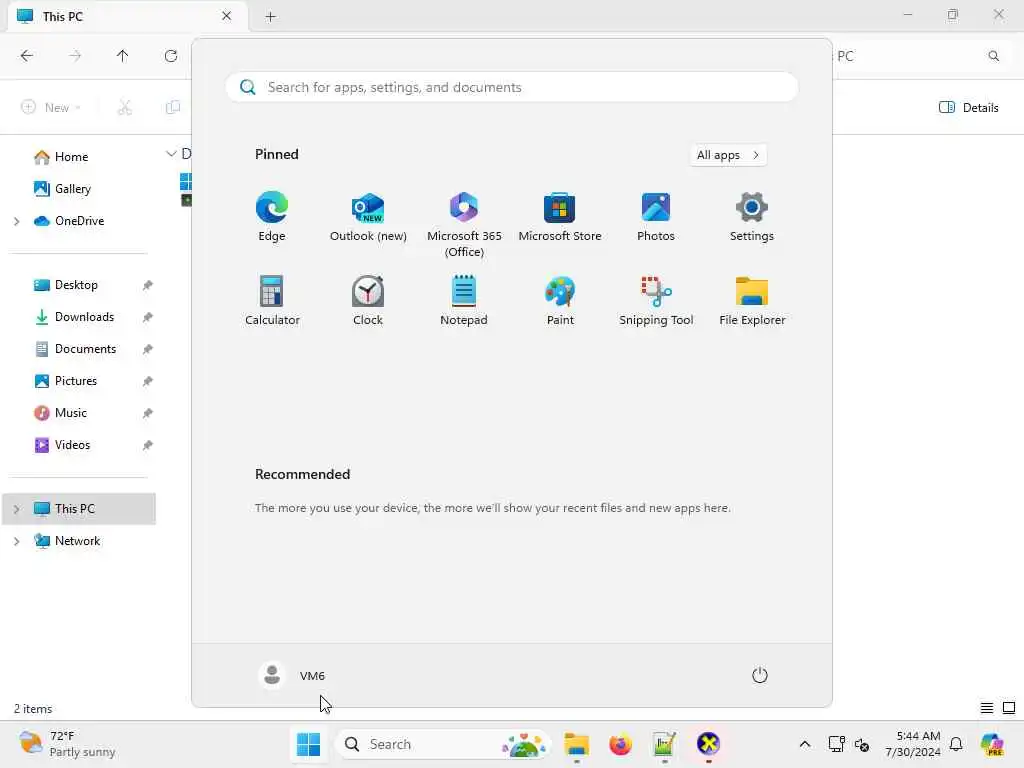Launch Firefox from the taskbar

[x=620, y=744]
